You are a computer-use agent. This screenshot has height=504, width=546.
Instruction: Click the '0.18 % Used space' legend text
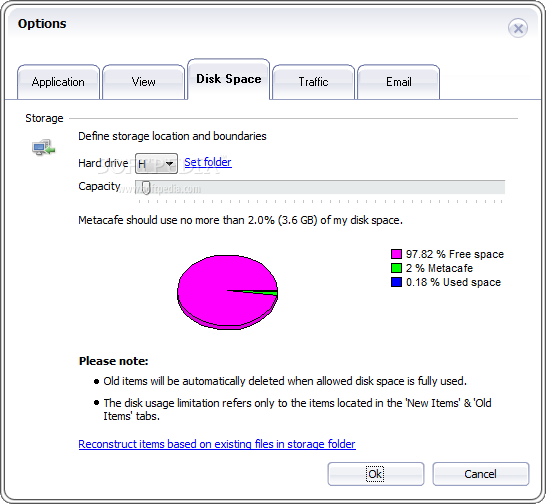[453, 282]
